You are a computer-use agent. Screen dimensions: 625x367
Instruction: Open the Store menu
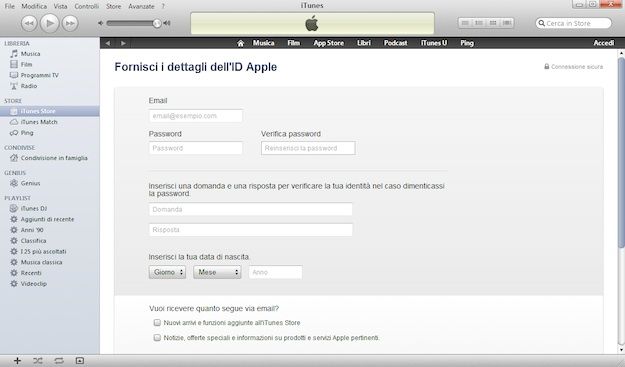(x=113, y=6)
